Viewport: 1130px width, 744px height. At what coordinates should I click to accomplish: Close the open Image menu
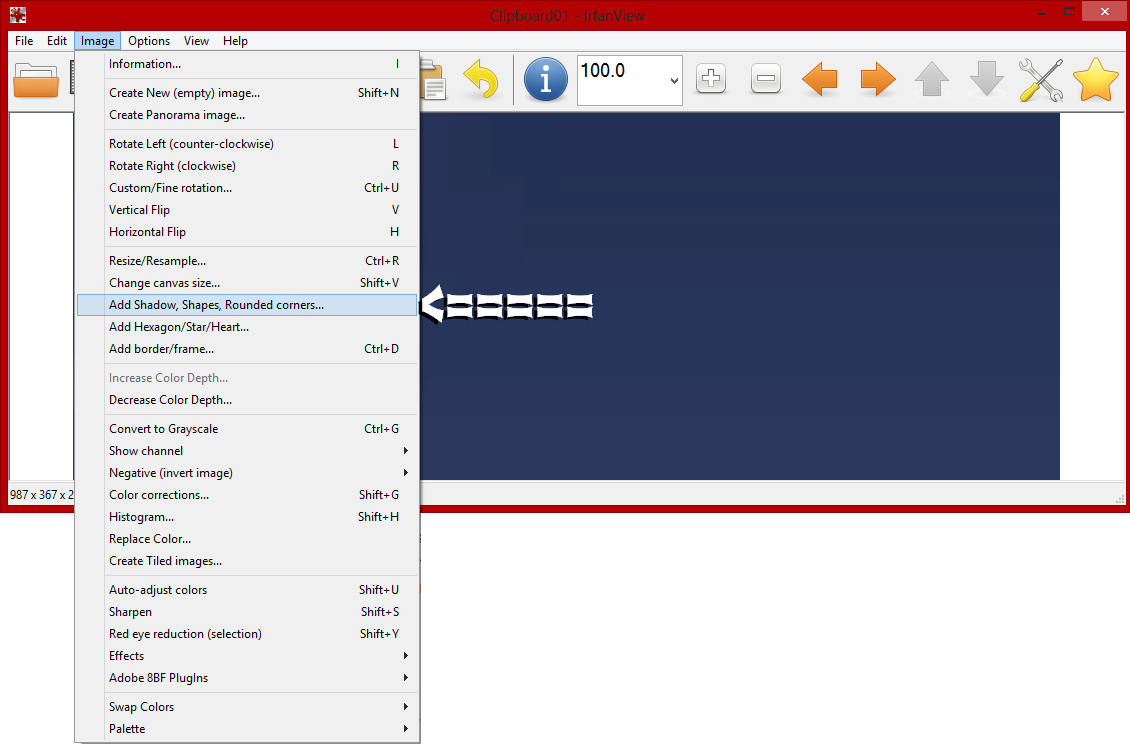[97, 41]
